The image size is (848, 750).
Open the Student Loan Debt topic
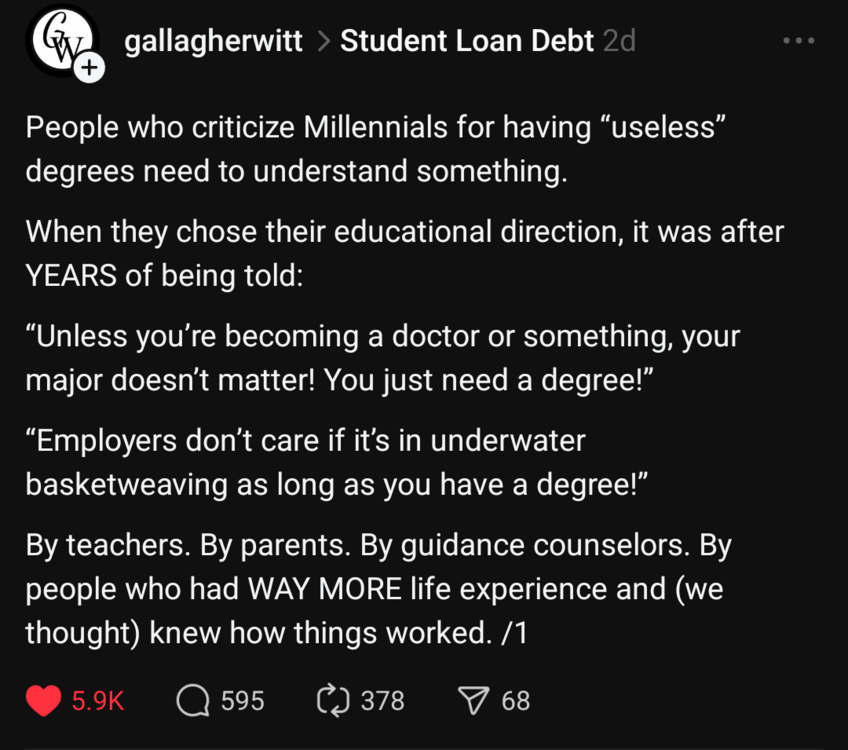coord(467,41)
